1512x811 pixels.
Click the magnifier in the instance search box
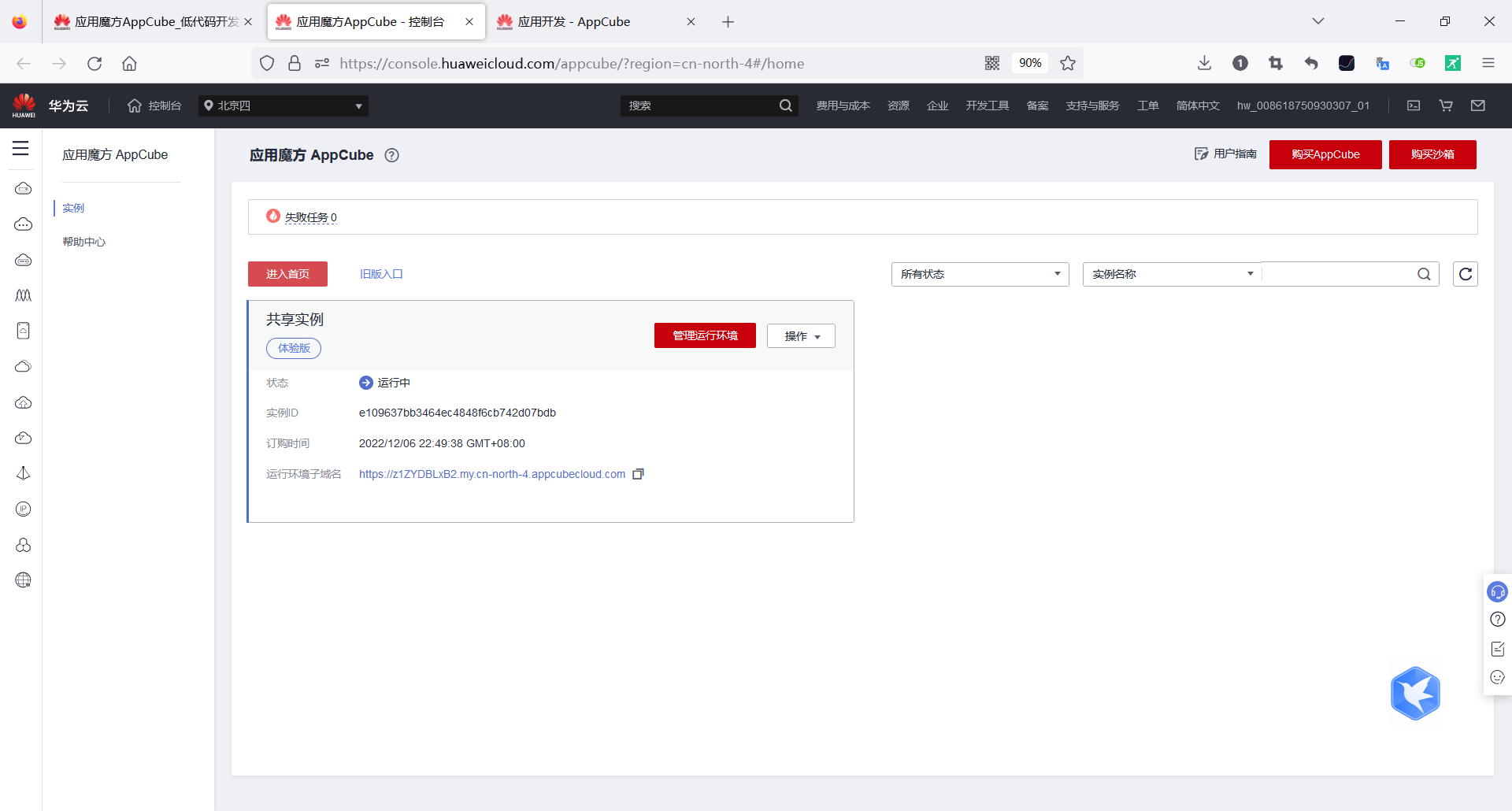pos(1424,274)
